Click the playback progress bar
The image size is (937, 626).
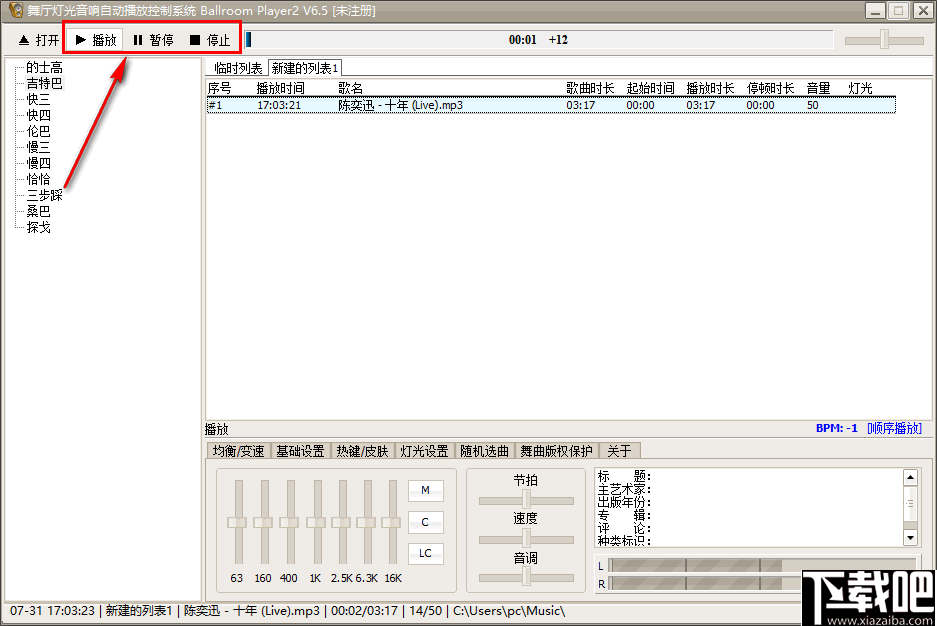(x=538, y=40)
